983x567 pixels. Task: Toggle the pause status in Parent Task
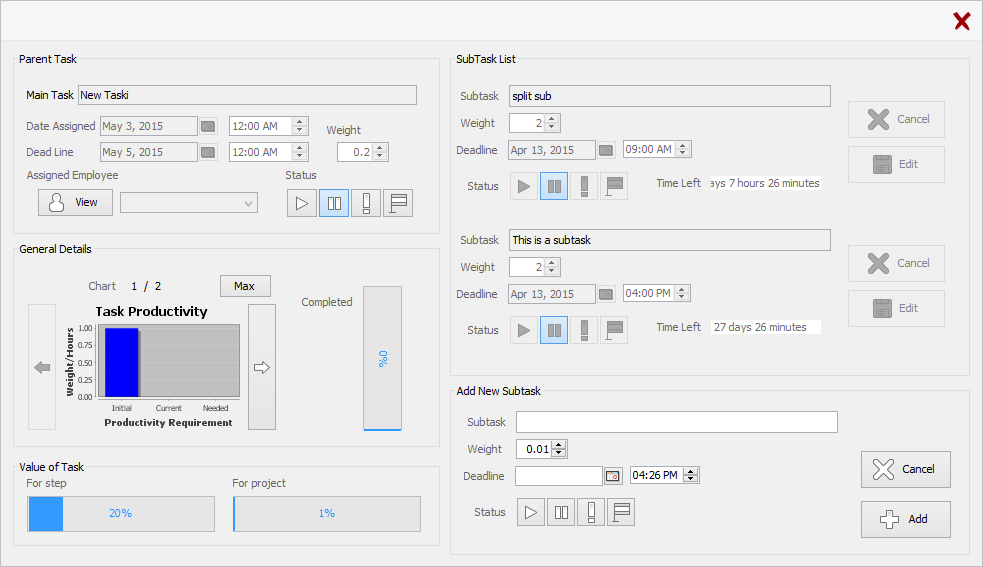pyautogui.click(x=334, y=203)
